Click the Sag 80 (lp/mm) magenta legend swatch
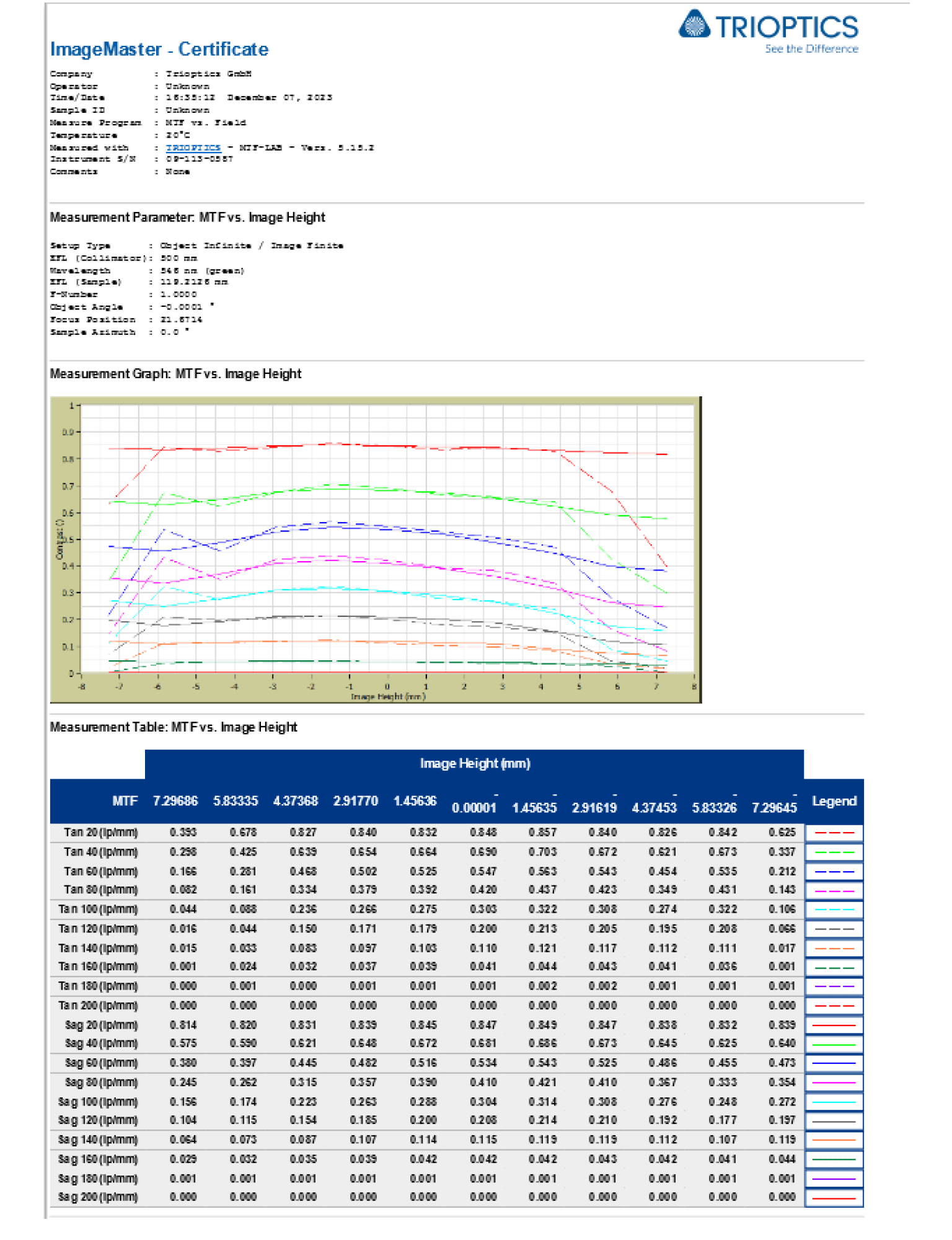This screenshot has width=952, height=1240. (x=834, y=1083)
